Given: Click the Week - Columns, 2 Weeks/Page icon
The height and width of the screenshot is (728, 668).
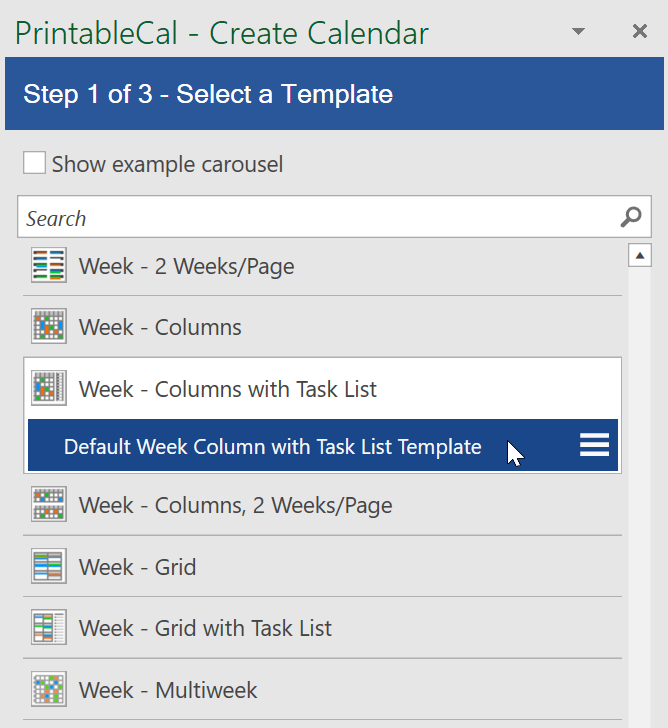Looking at the screenshot, I should tap(49, 504).
